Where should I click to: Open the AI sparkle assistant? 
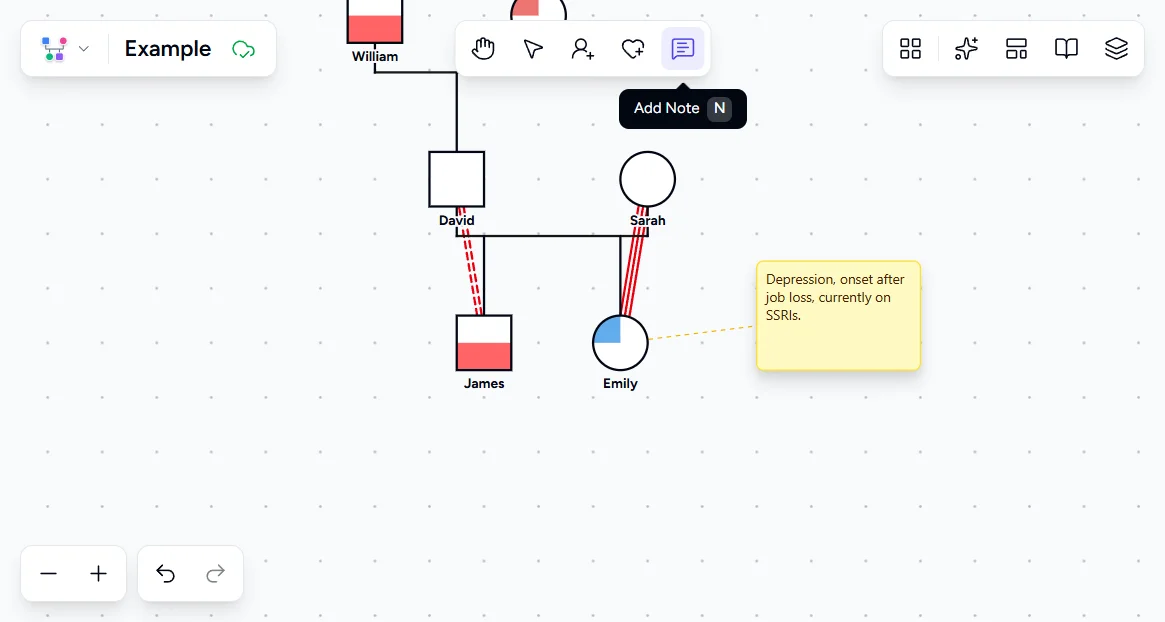pos(966,49)
